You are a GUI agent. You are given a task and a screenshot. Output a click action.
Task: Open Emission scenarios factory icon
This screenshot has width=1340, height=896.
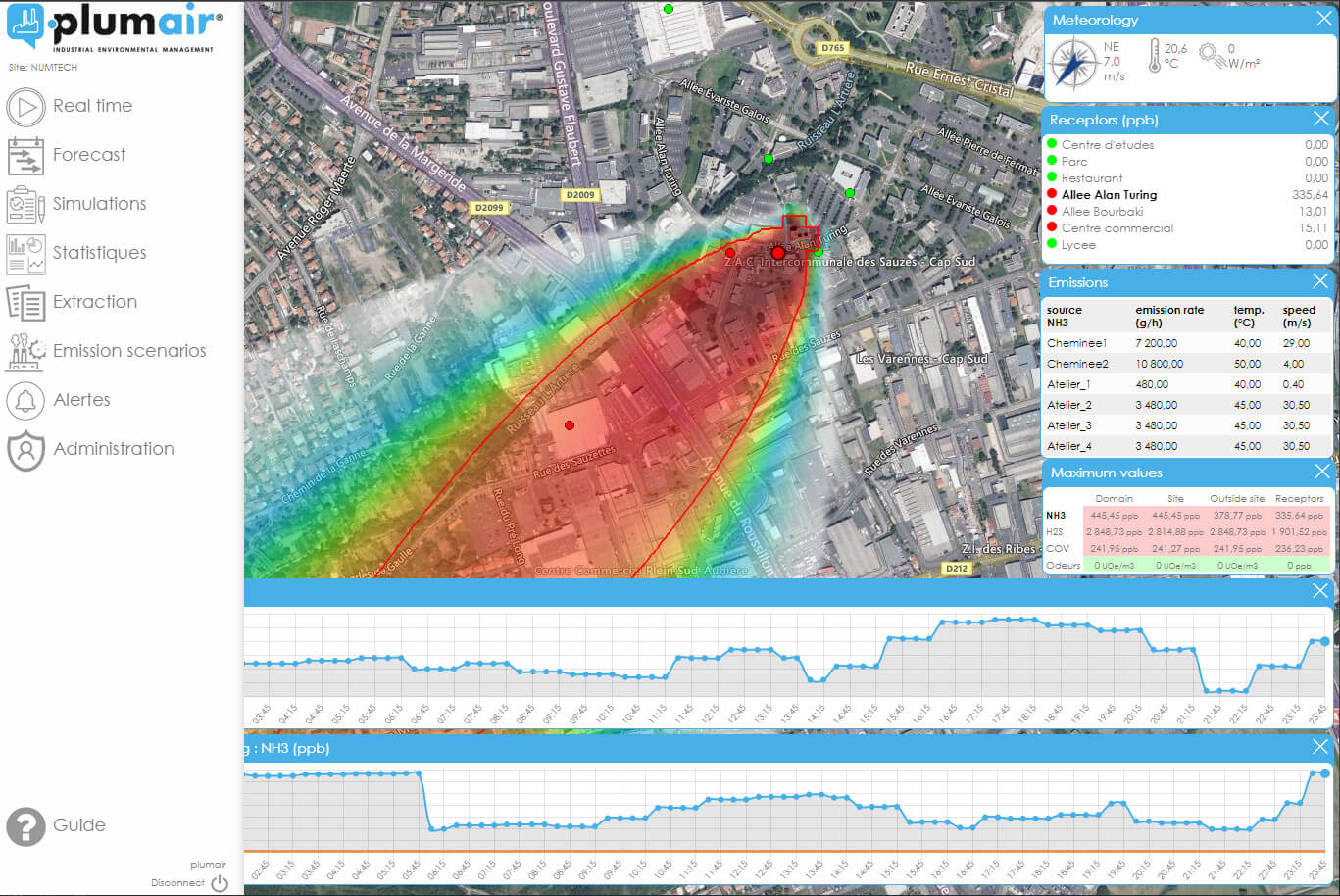[26, 351]
